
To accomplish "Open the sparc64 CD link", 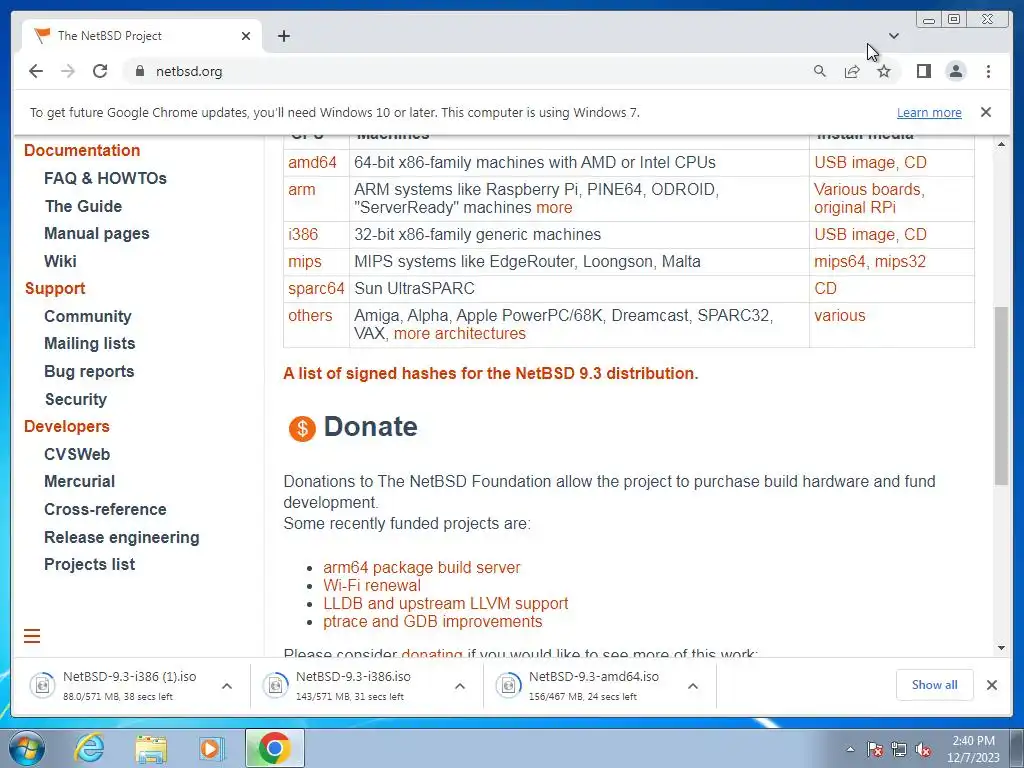I will tap(825, 289).
